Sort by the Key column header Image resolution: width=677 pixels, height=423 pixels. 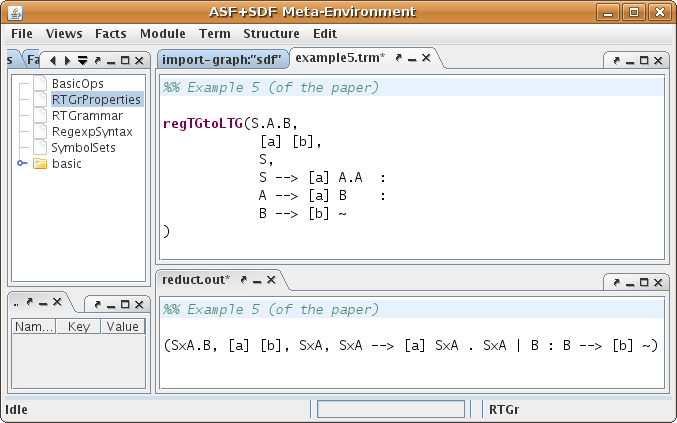[79, 327]
